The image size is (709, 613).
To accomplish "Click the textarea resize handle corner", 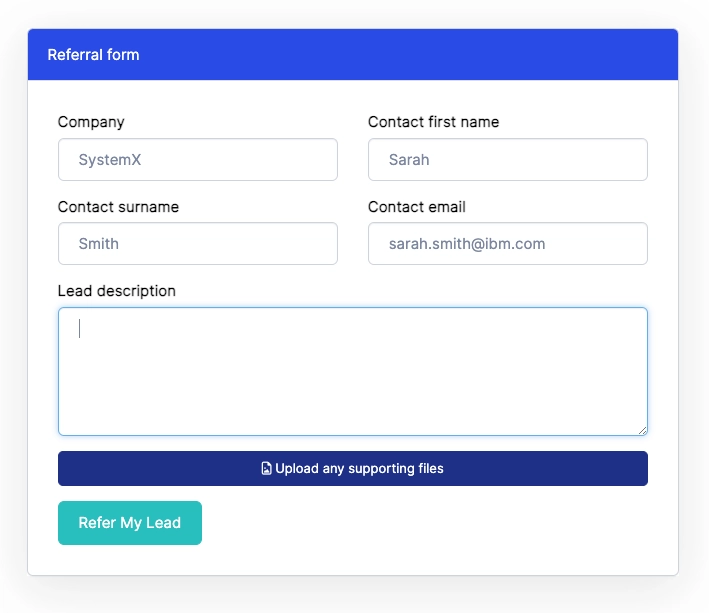I will click(x=642, y=430).
